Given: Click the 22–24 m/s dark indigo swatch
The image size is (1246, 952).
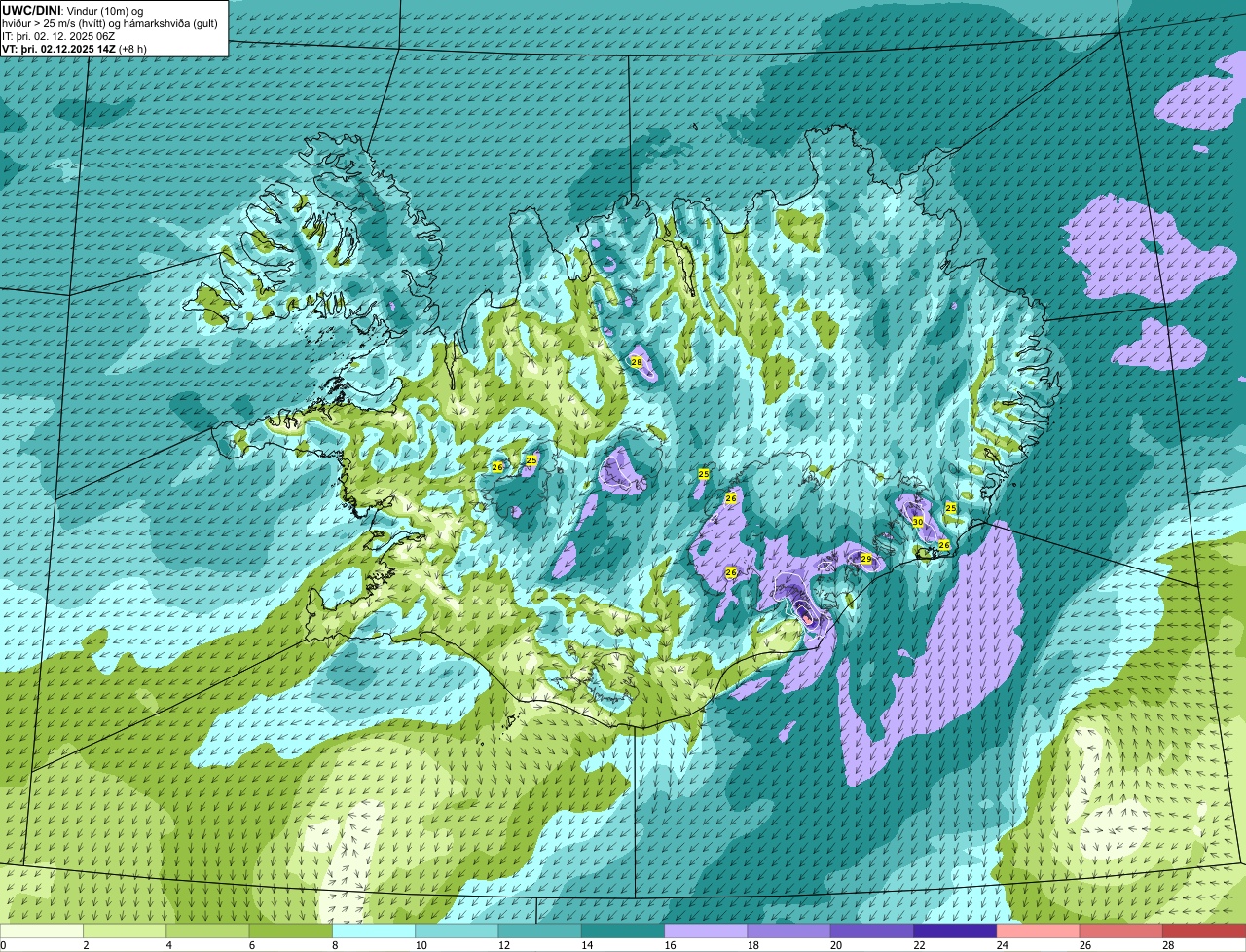Looking at the screenshot, I should (955, 932).
